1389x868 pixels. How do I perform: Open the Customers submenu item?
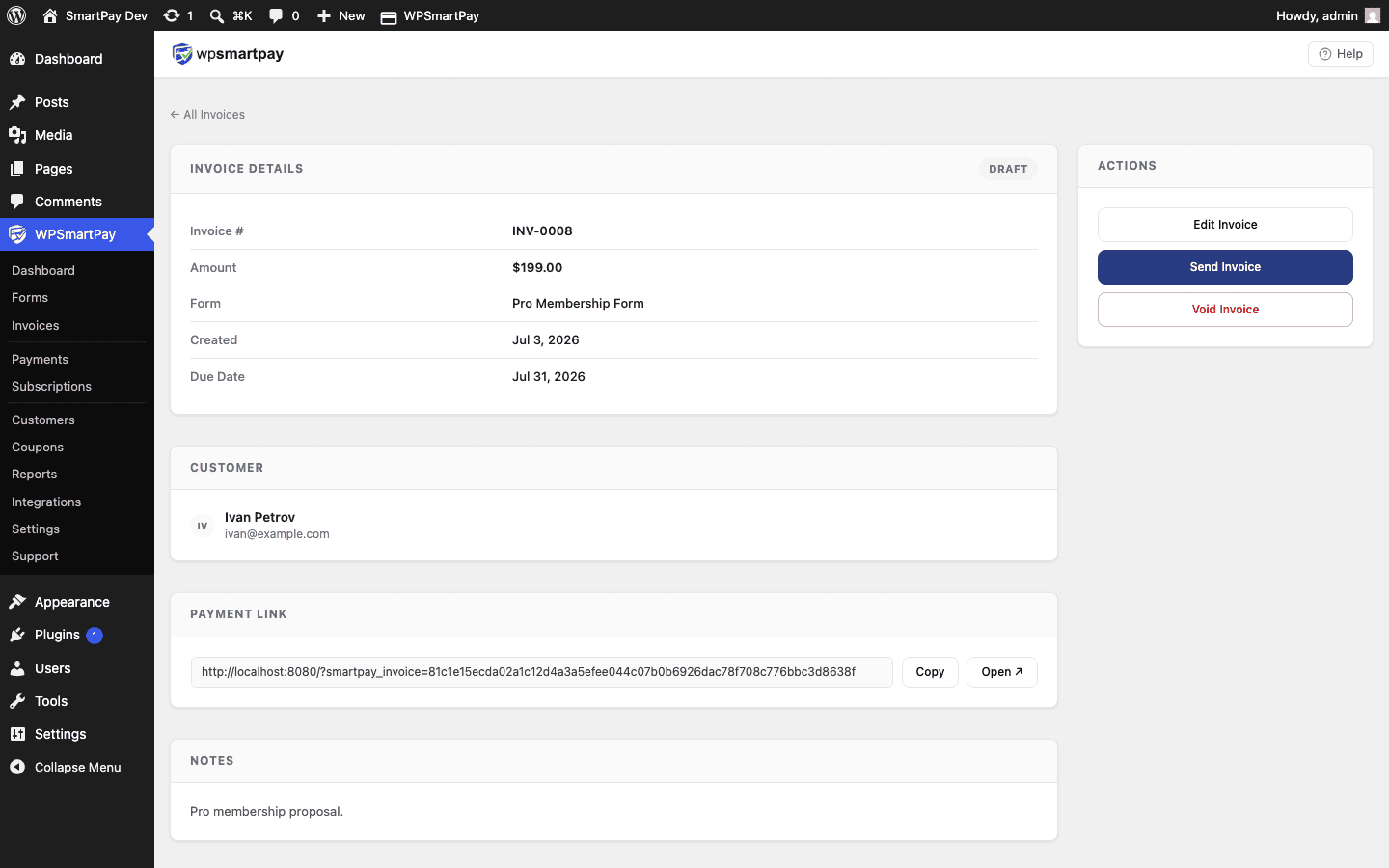tap(43, 420)
